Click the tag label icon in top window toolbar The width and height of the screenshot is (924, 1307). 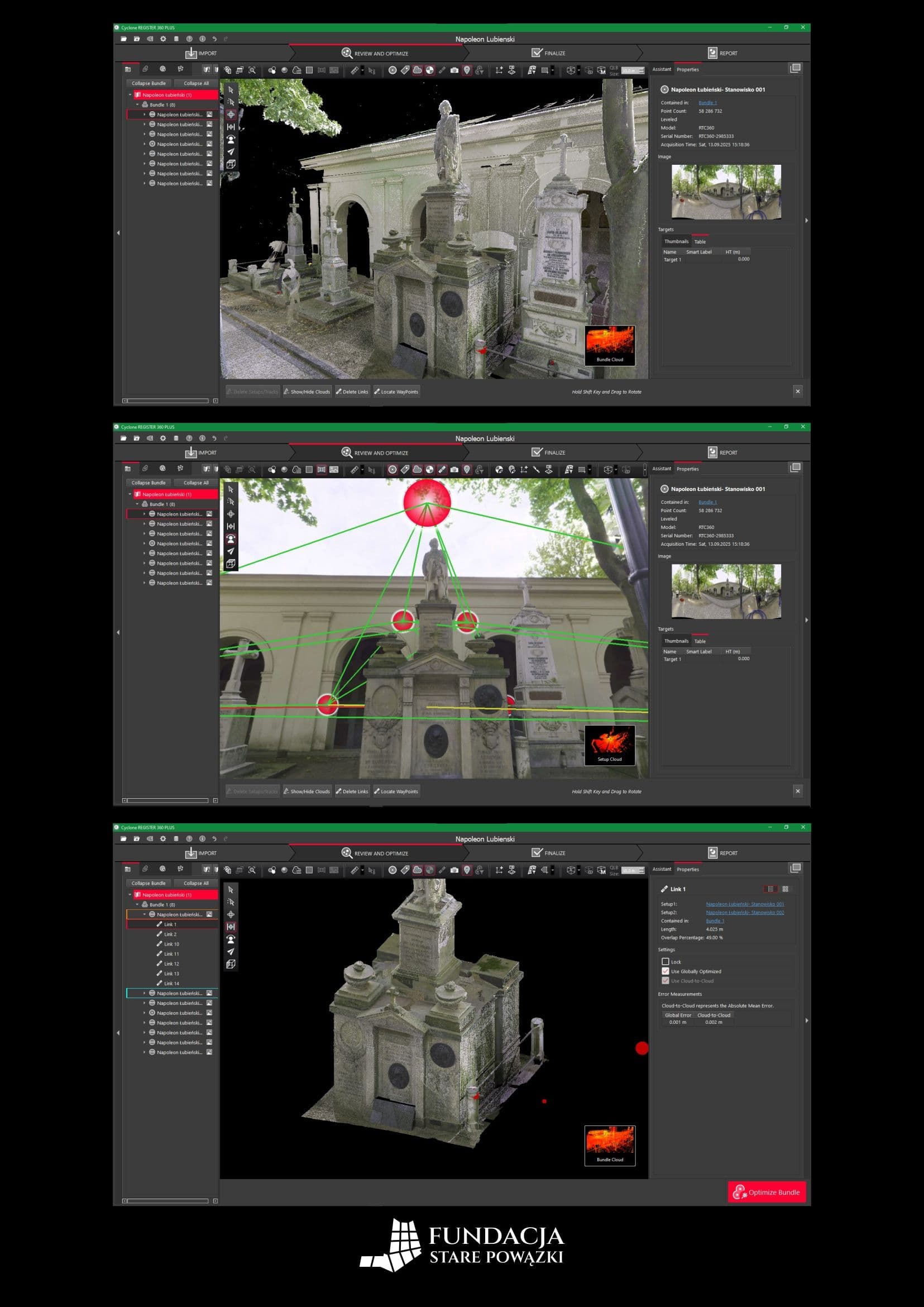click(405, 70)
